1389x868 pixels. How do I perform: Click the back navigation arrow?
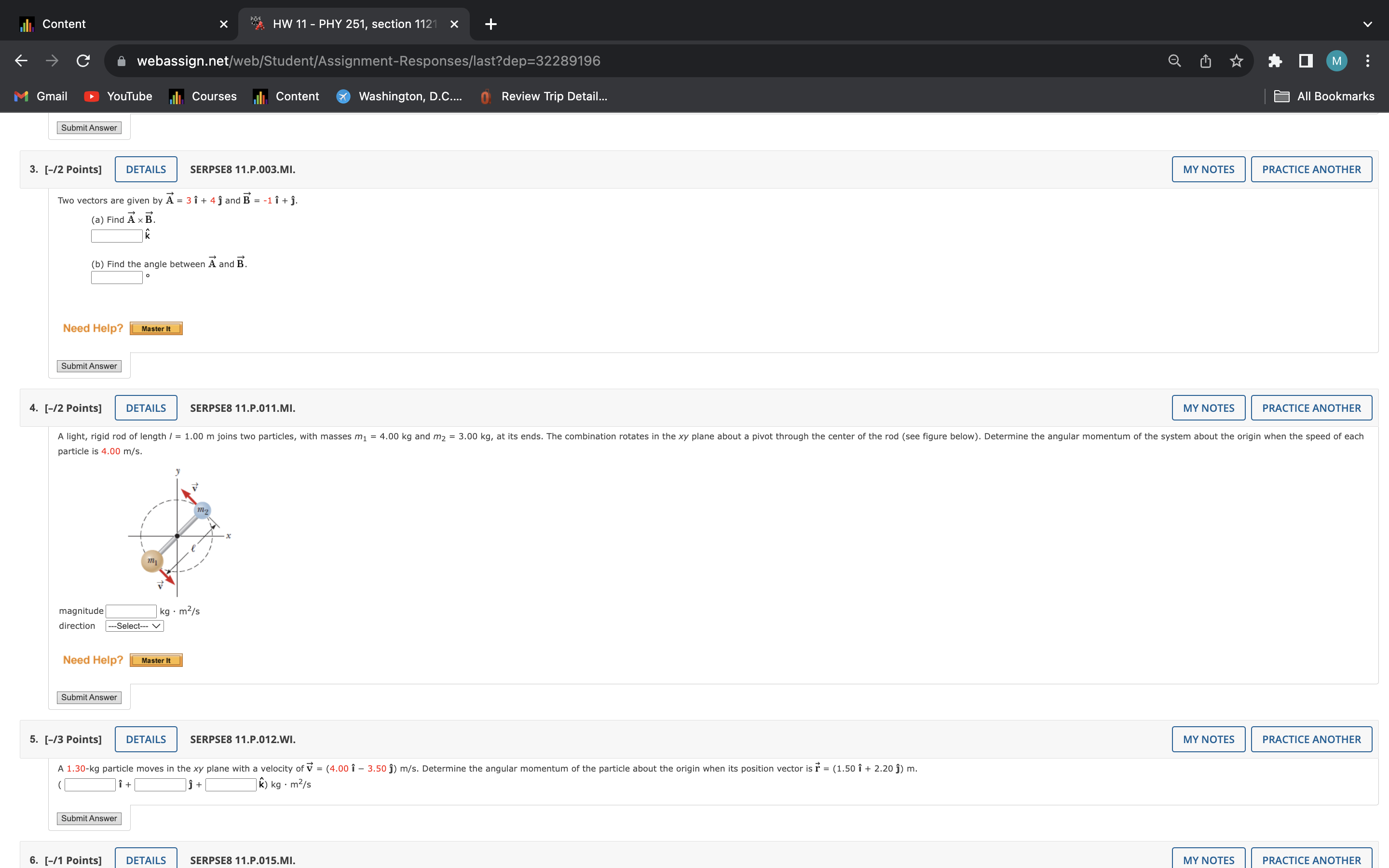click(21, 61)
